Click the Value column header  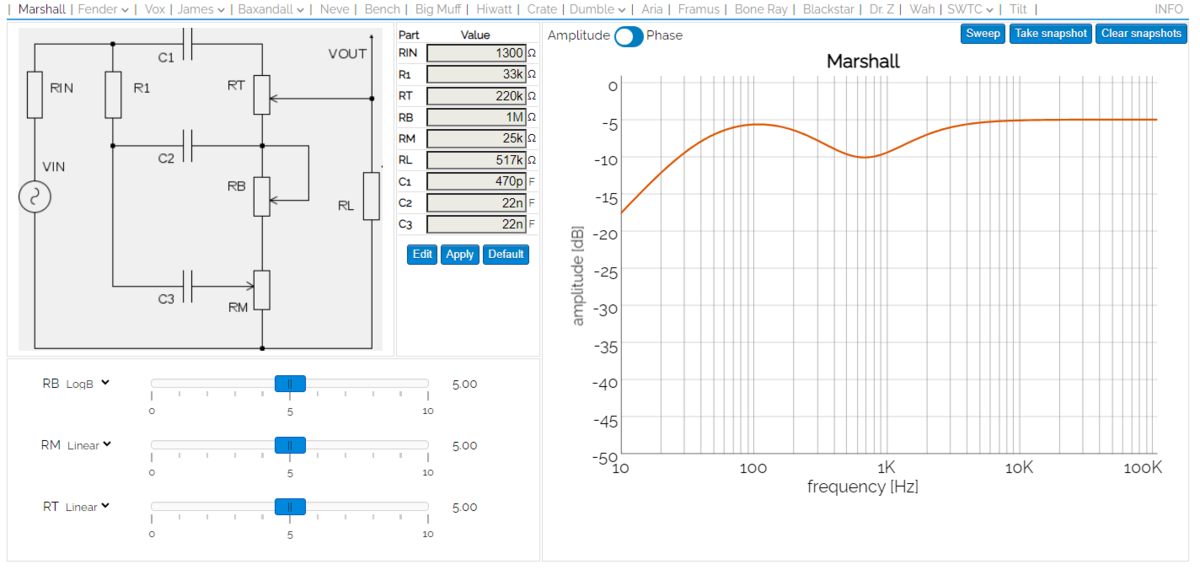pos(475,35)
